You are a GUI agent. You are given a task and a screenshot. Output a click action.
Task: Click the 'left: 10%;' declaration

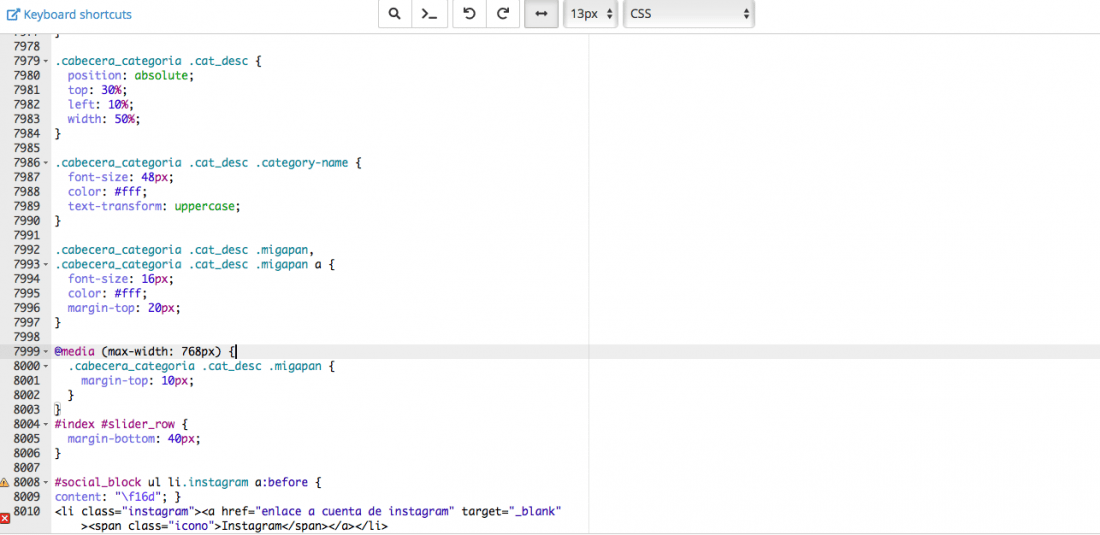tap(102, 104)
